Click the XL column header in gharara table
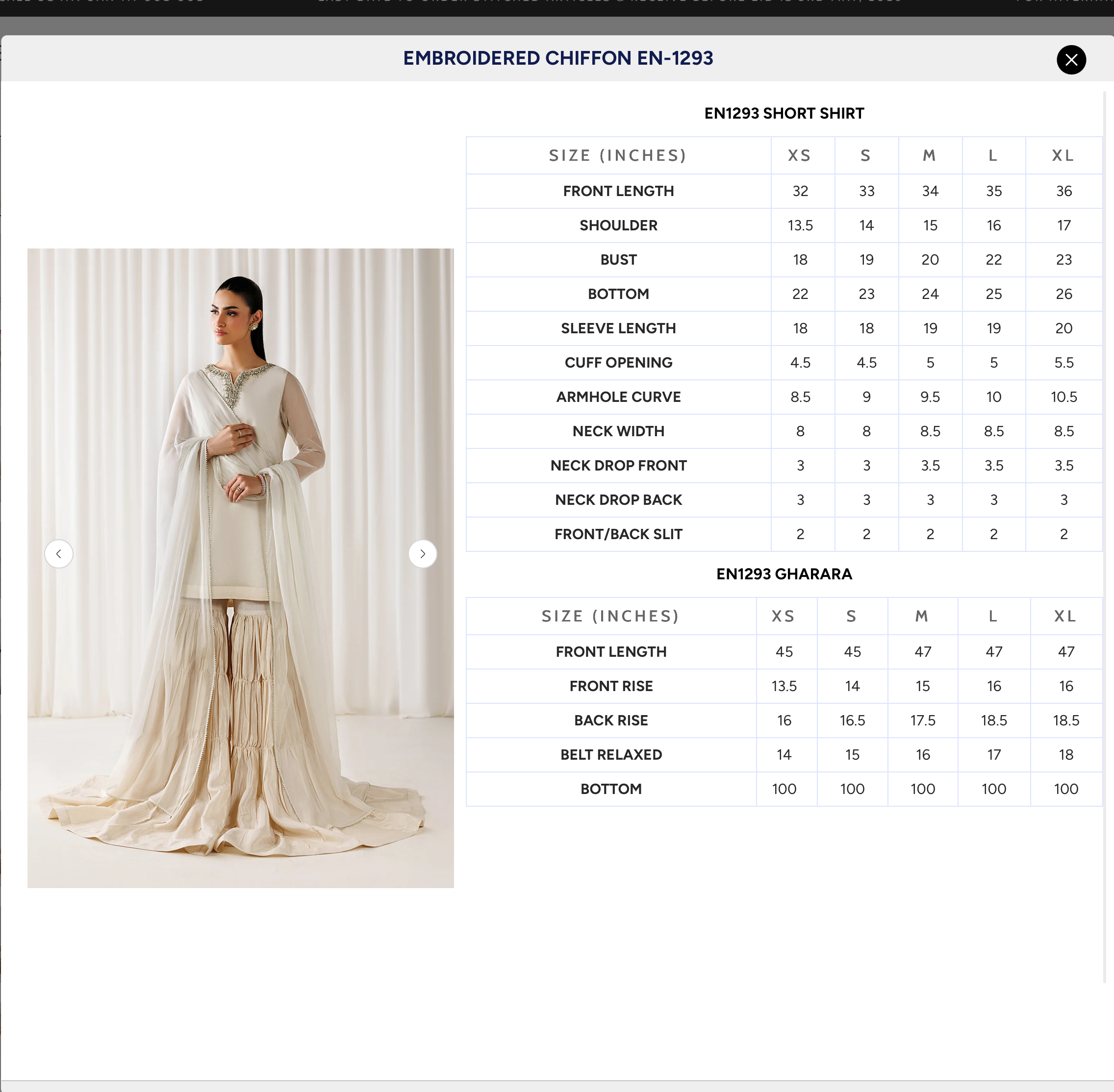1114x1092 pixels. pos(1065,616)
